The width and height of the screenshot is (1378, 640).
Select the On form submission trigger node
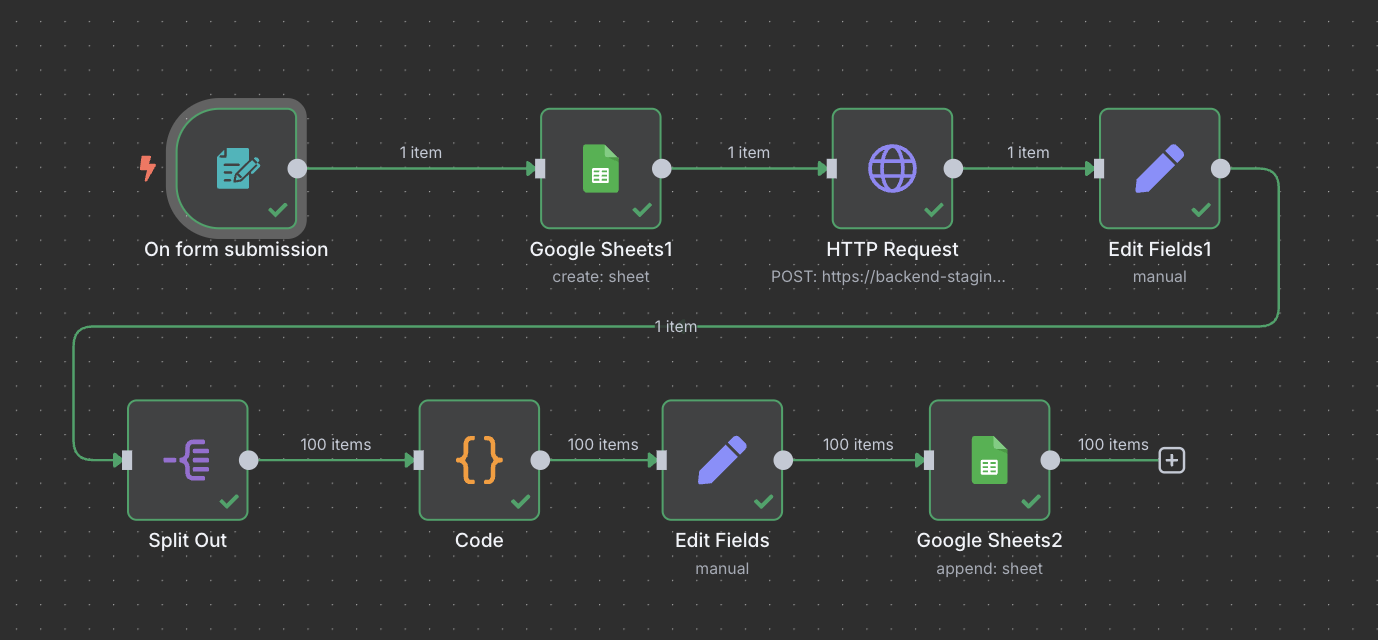[x=237, y=169]
